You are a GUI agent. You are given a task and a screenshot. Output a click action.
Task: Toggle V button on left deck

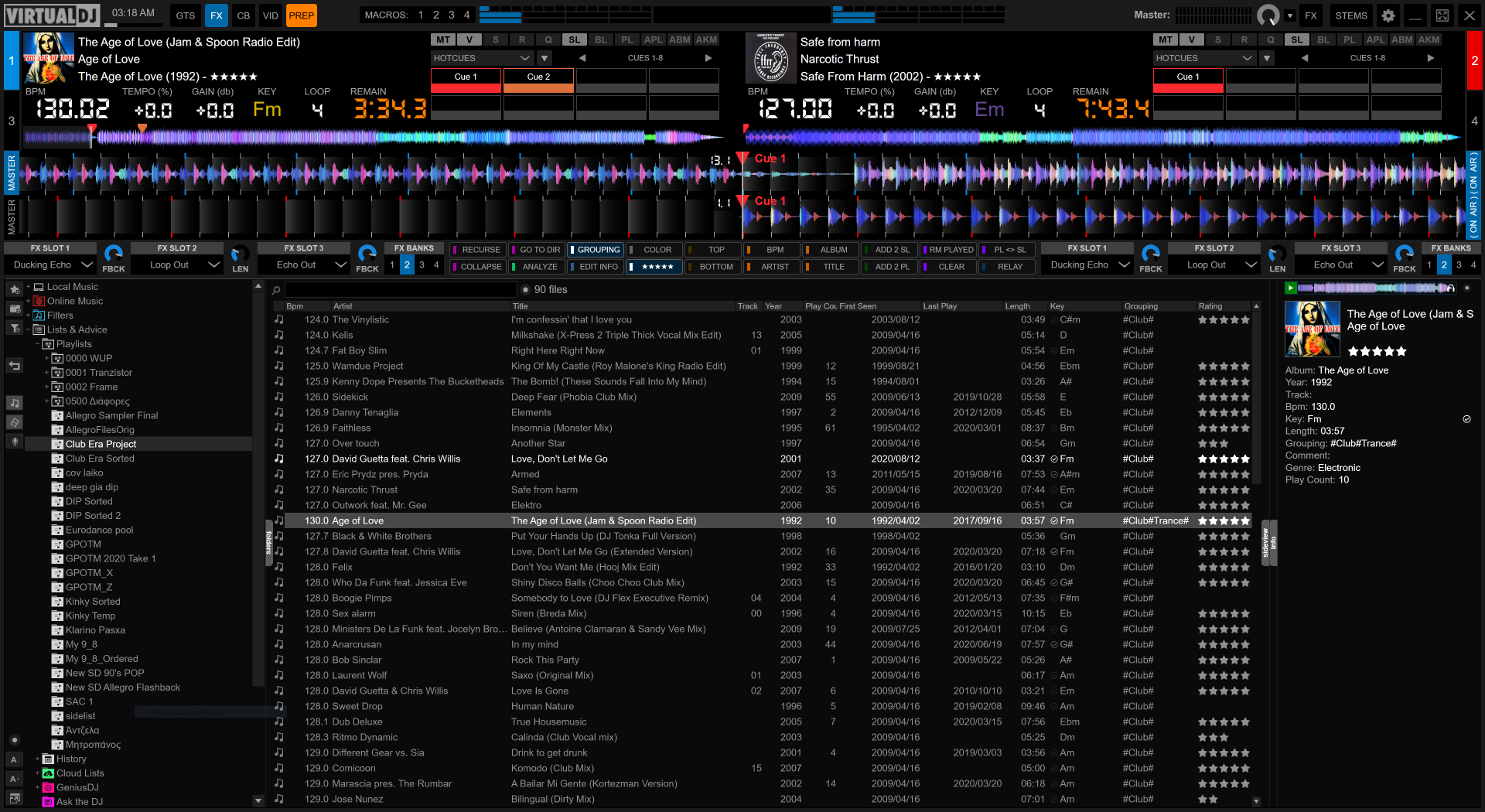(469, 40)
